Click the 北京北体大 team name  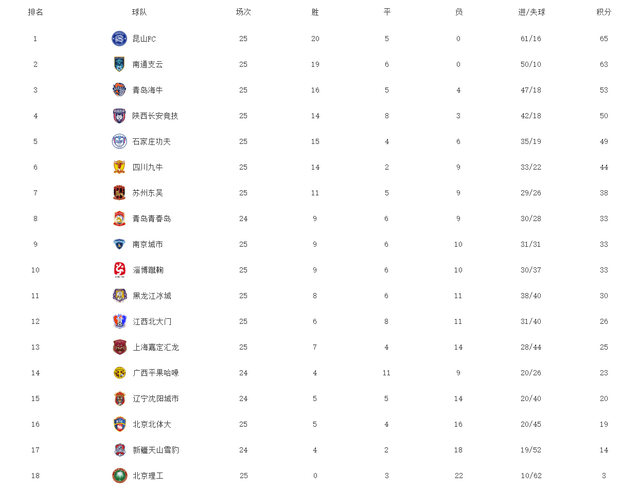coord(152,424)
